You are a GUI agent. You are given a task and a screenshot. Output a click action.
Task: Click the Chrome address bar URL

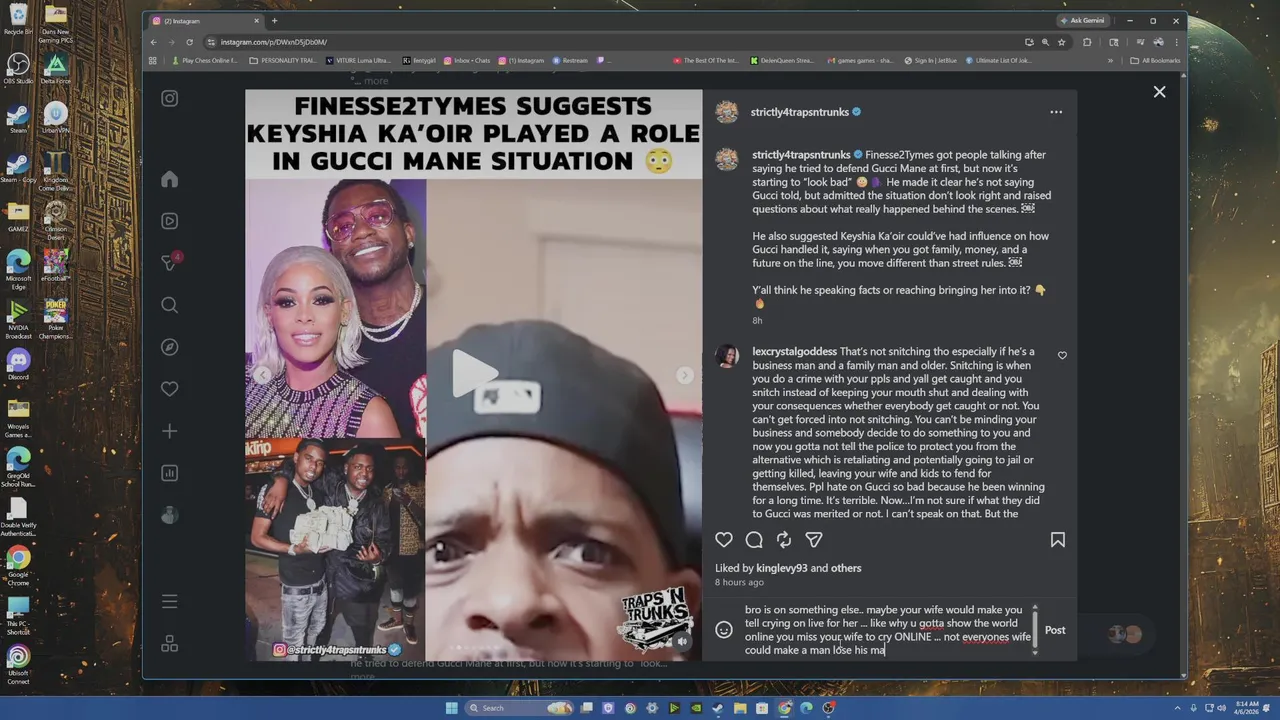click(x=273, y=42)
